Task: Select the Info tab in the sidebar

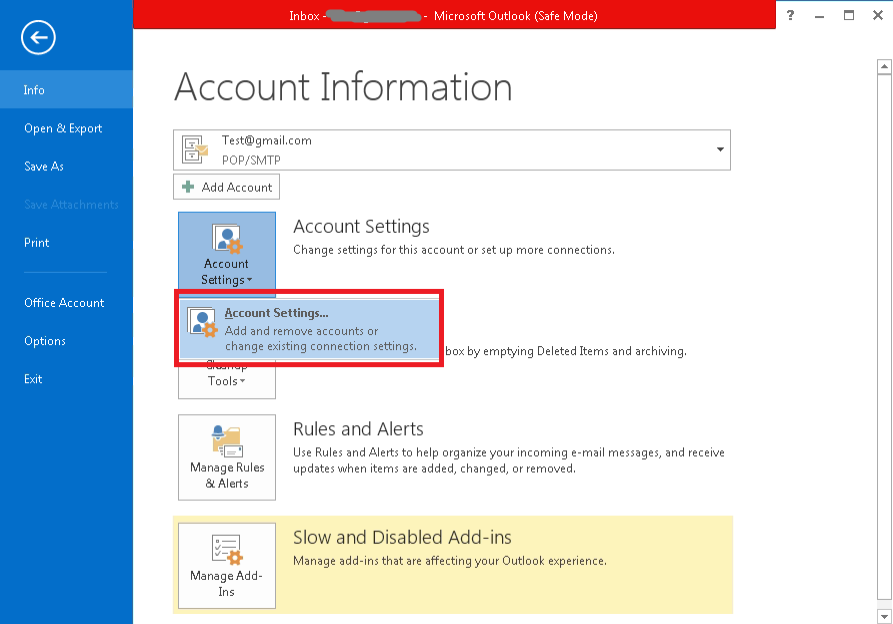Action: [x=67, y=89]
